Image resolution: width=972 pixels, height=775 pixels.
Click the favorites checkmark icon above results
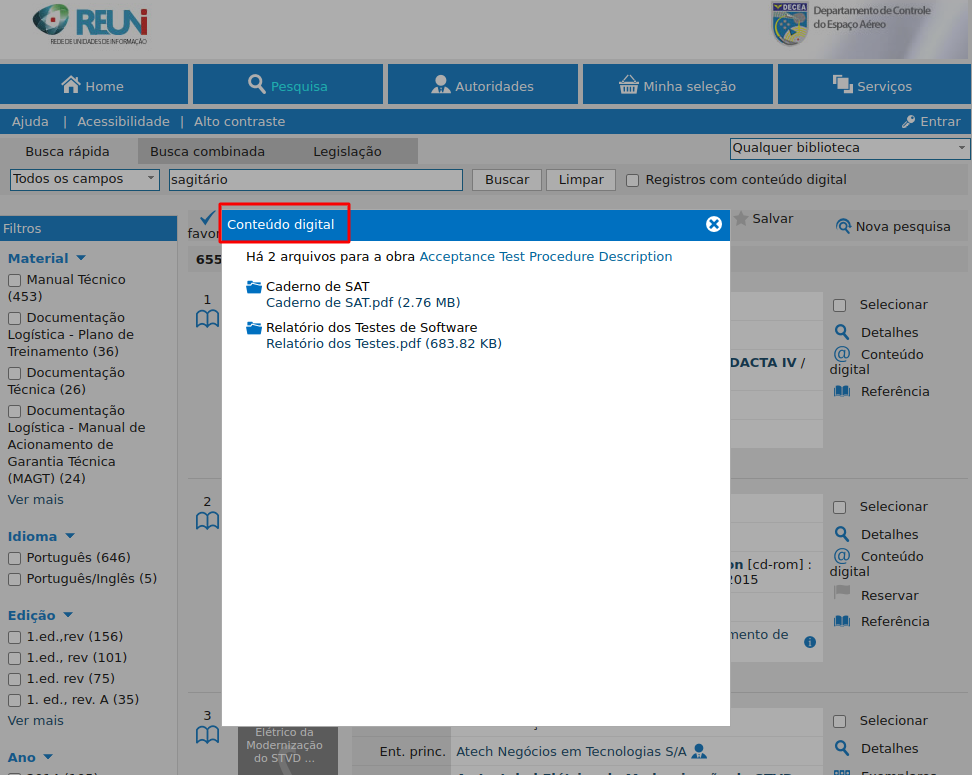pyautogui.click(x=208, y=217)
